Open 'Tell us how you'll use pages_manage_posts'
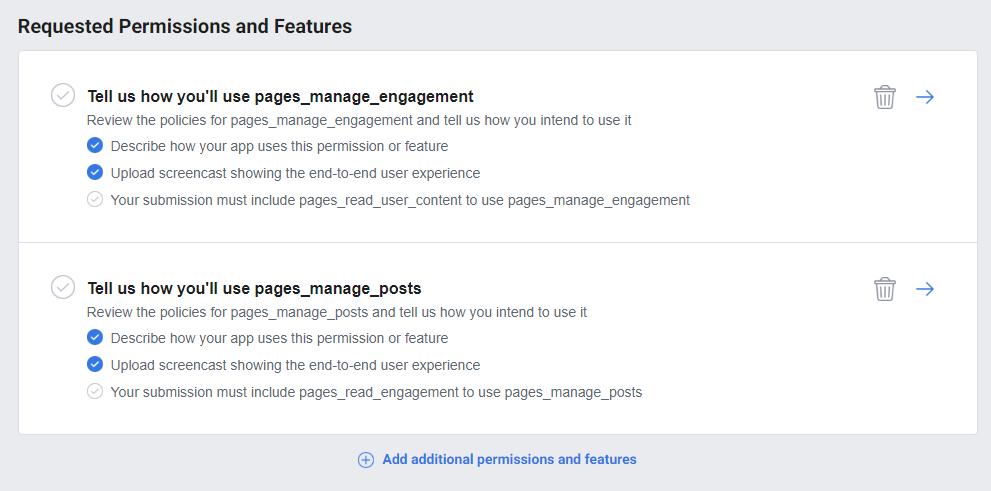Image resolution: width=991 pixels, height=491 pixels. (x=254, y=288)
